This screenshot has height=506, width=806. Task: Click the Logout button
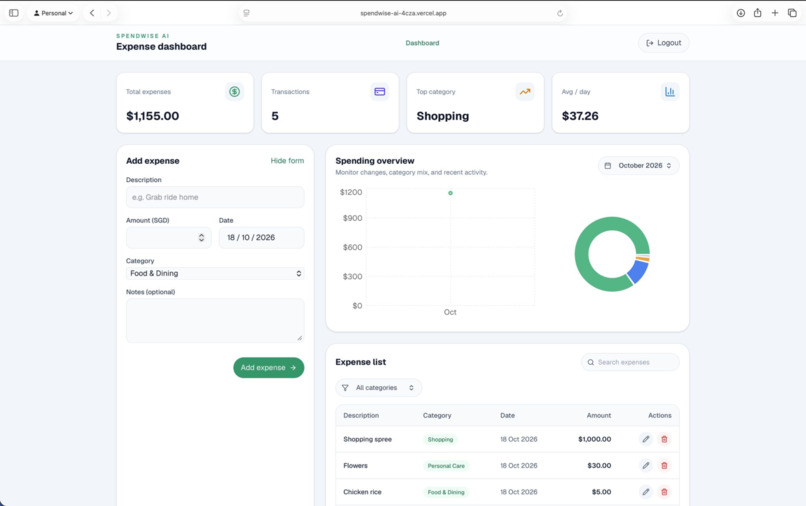coord(664,43)
